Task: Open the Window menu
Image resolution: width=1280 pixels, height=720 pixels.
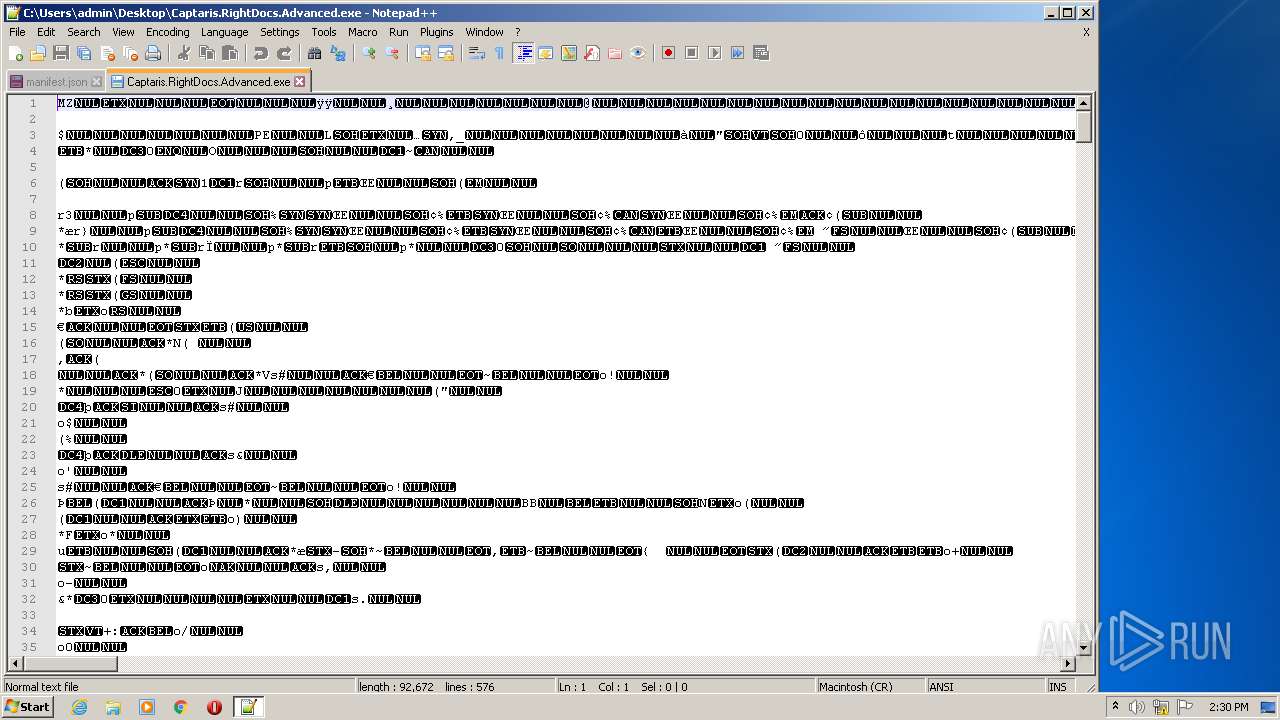Action: (484, 32)
